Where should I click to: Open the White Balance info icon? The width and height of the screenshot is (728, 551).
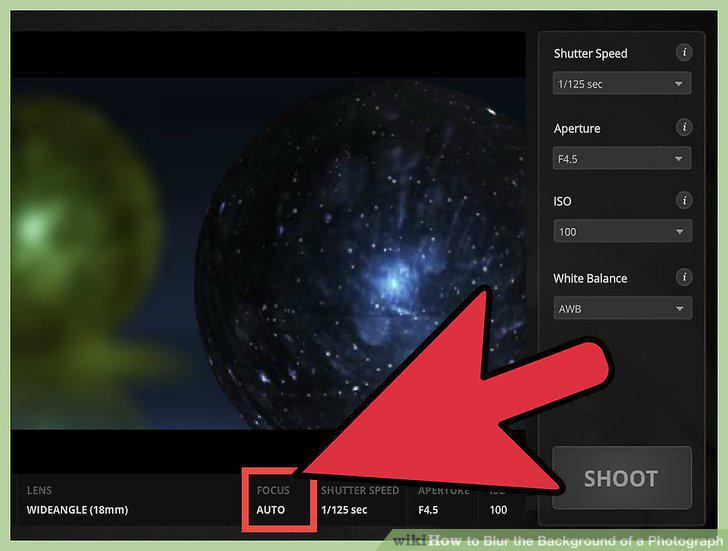[684, 278]
